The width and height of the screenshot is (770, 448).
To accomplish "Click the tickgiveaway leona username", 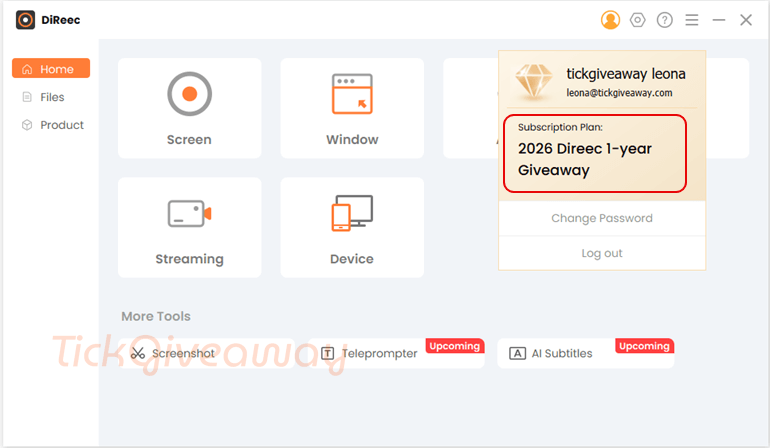I will click(626, 74).
